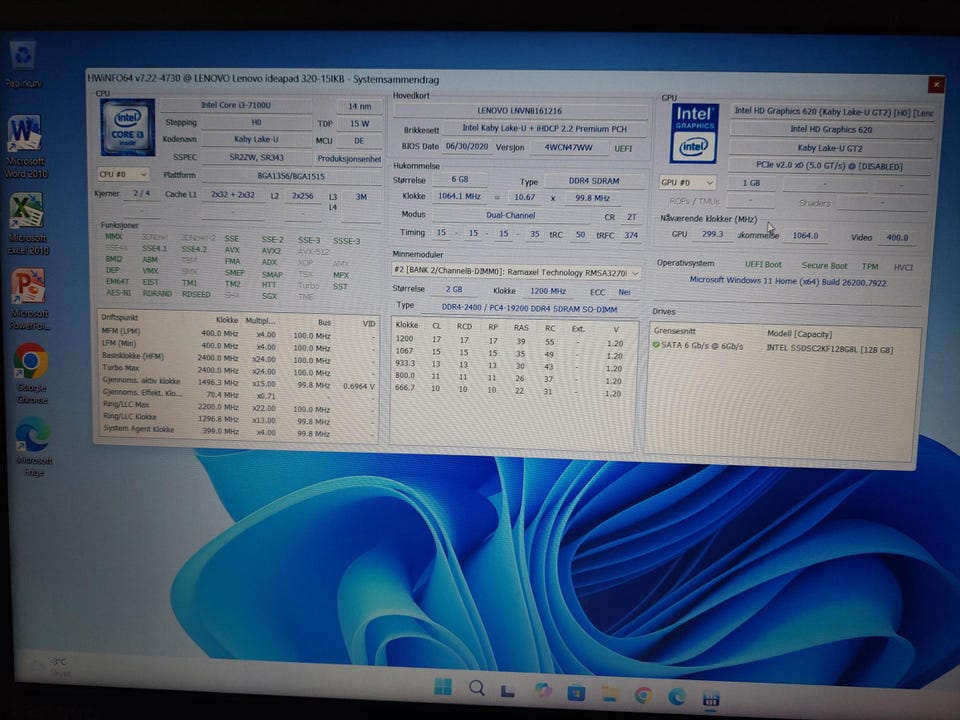Select the 1200 memory timing row
Viewport: 960px width, 720px height.
tap(512, 341)
